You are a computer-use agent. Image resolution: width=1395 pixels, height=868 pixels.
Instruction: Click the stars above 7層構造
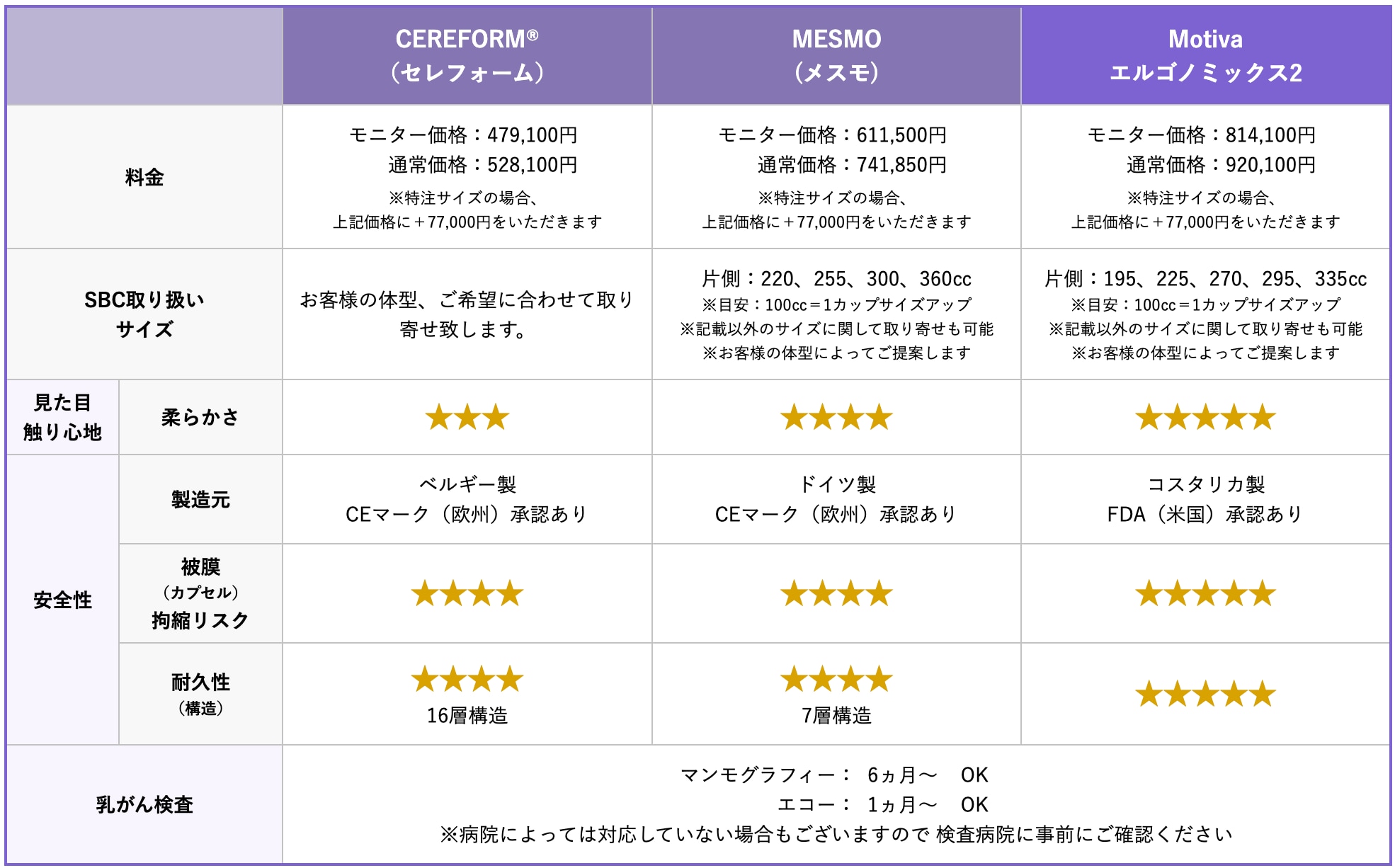pos(836,679)
